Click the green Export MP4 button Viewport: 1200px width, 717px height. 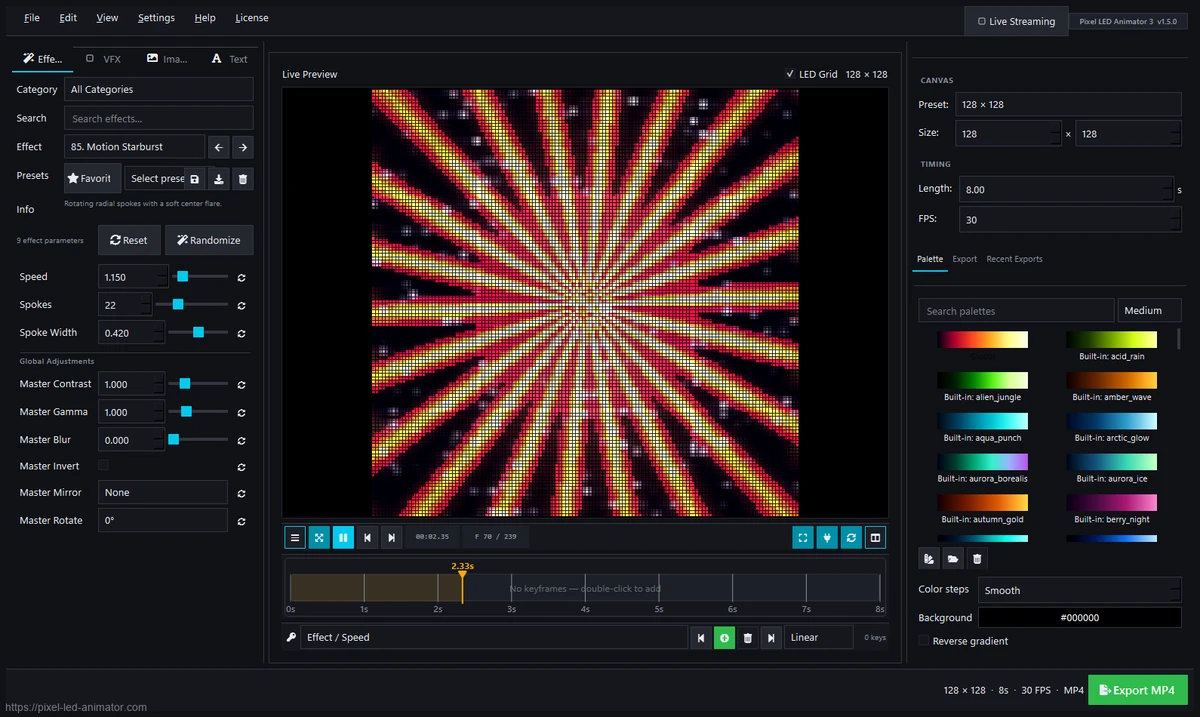(x=1138, y=690)
